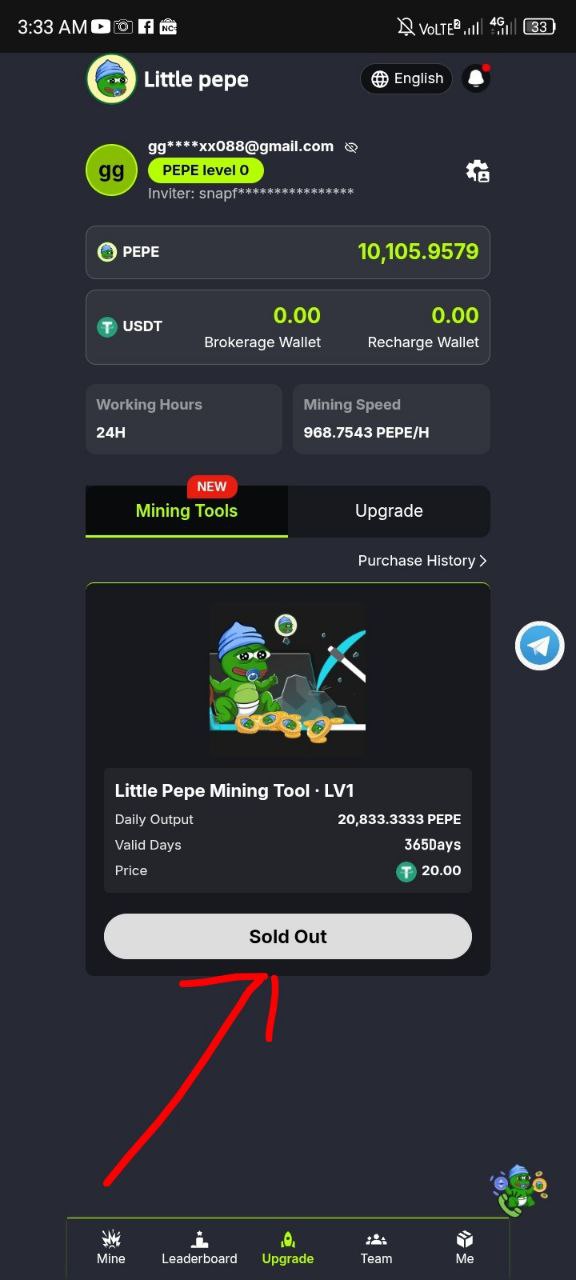Go to the Me profile page
The height and width of the screenshot is (1280, 576).
coord(465,1248)
